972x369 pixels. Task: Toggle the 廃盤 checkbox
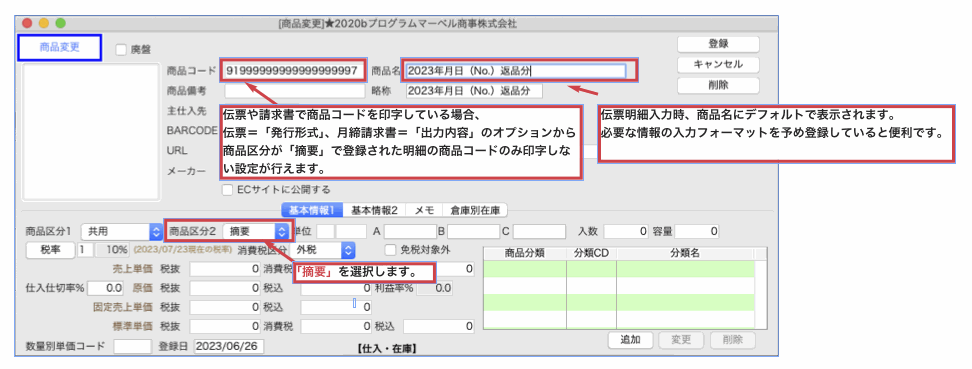121,50
